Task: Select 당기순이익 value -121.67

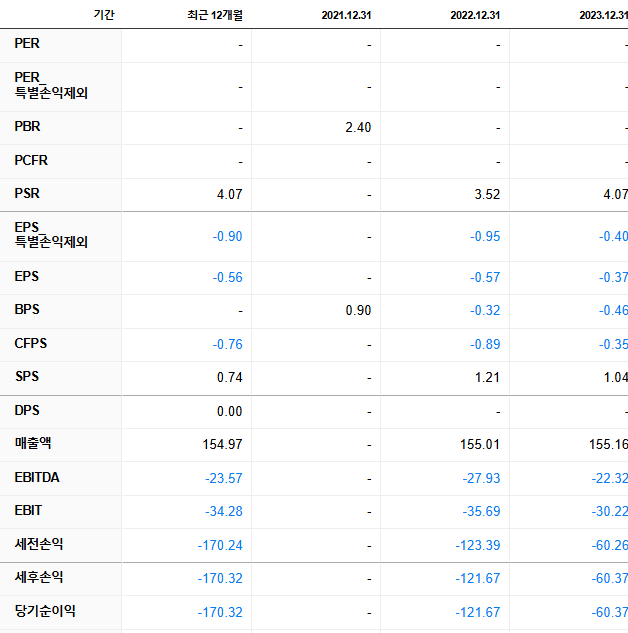Action: coord(477,613)
